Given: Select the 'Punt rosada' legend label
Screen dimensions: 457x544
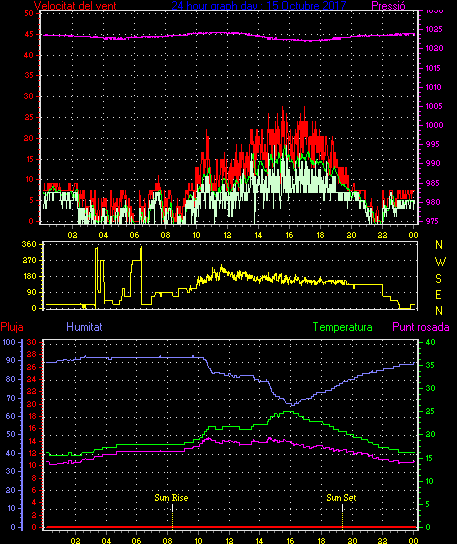Looking at the screenshot, I should pos(421,327).
